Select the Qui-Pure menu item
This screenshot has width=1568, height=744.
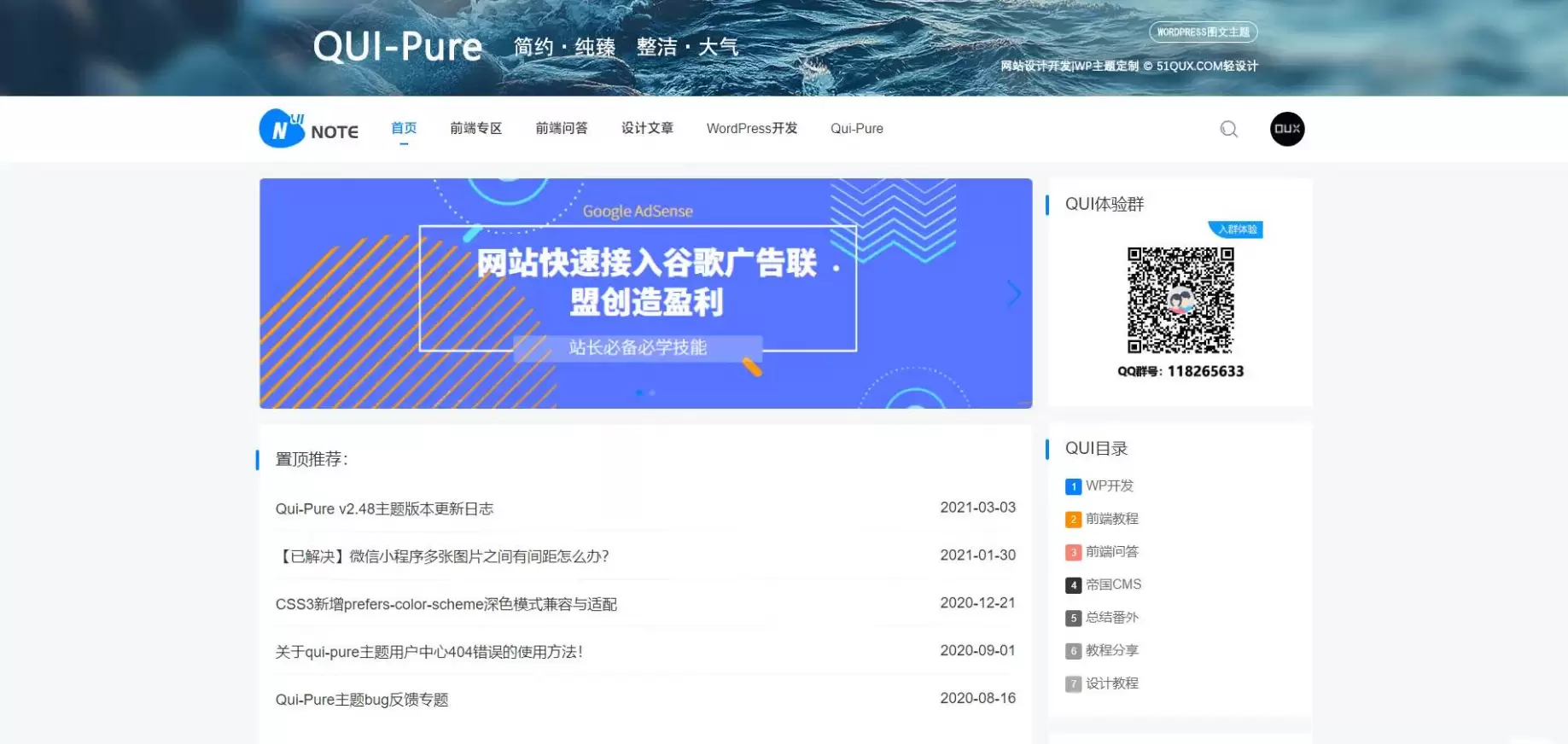click(857, 128)
